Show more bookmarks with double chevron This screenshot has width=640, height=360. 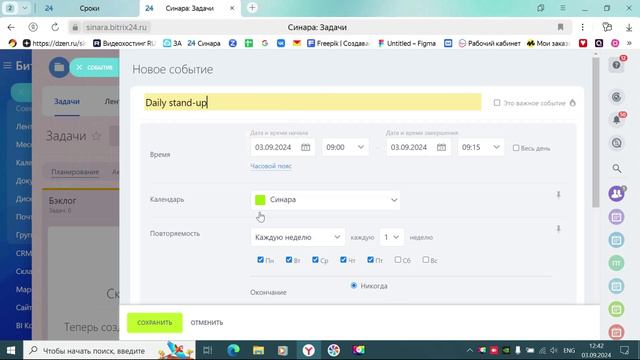click(x=629, y=43)
